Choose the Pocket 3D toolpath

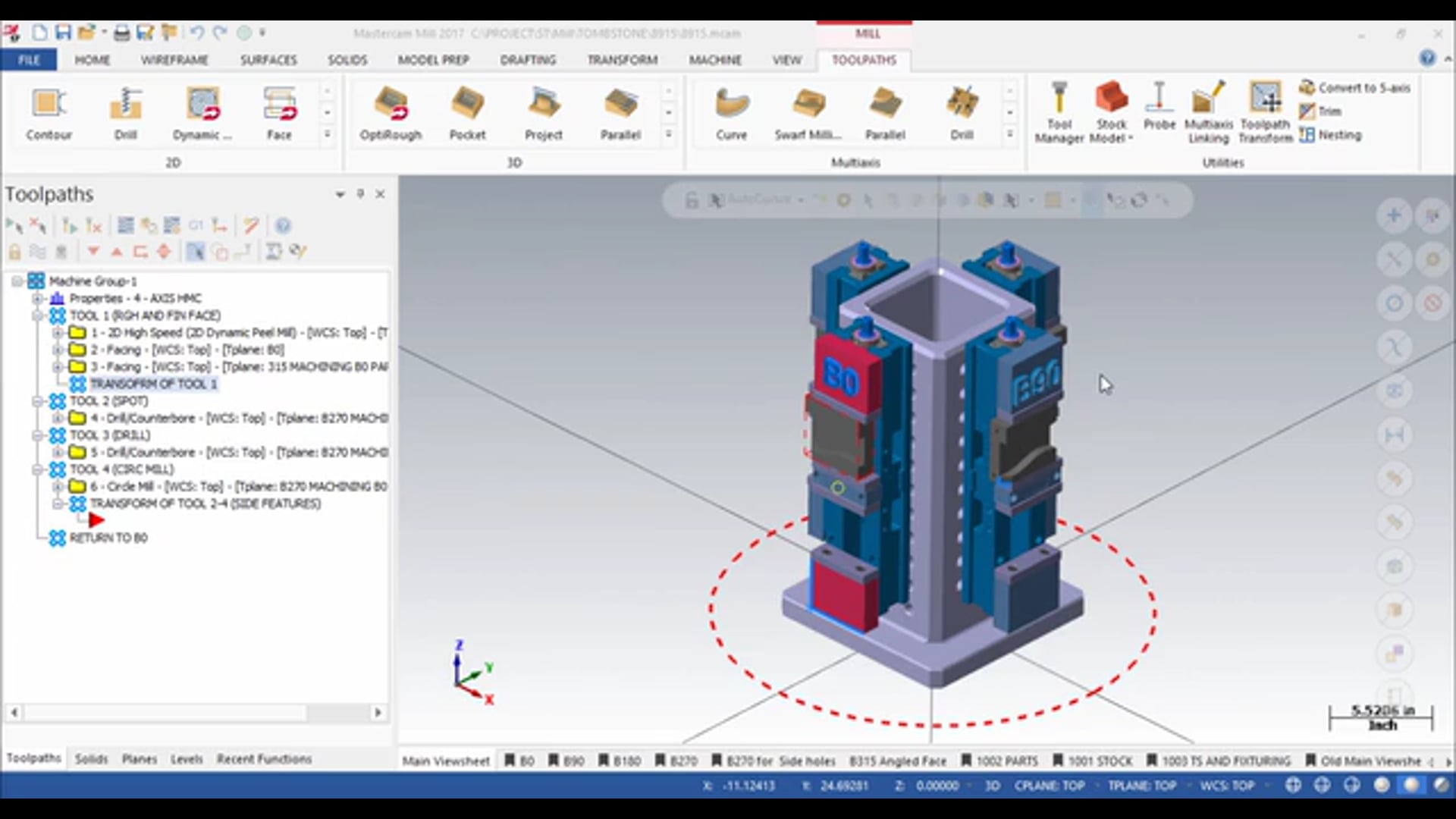(467, 114)
